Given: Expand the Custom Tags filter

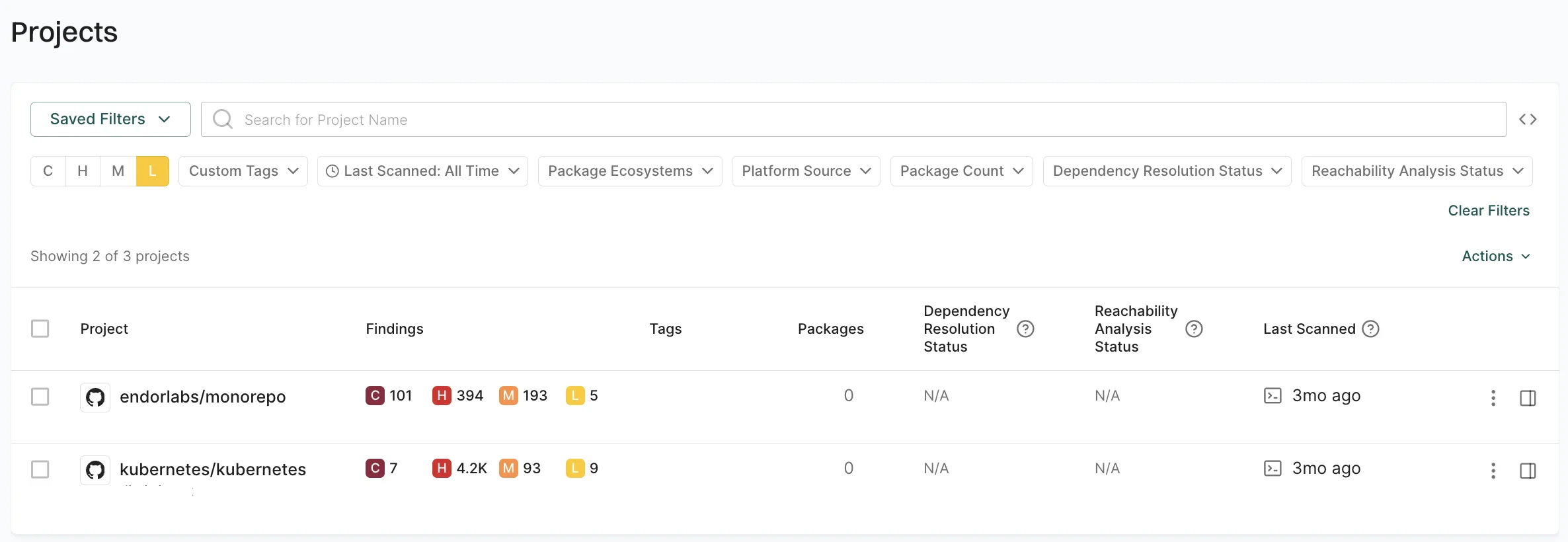Looking at the screenshot, I should pos(243,171).
